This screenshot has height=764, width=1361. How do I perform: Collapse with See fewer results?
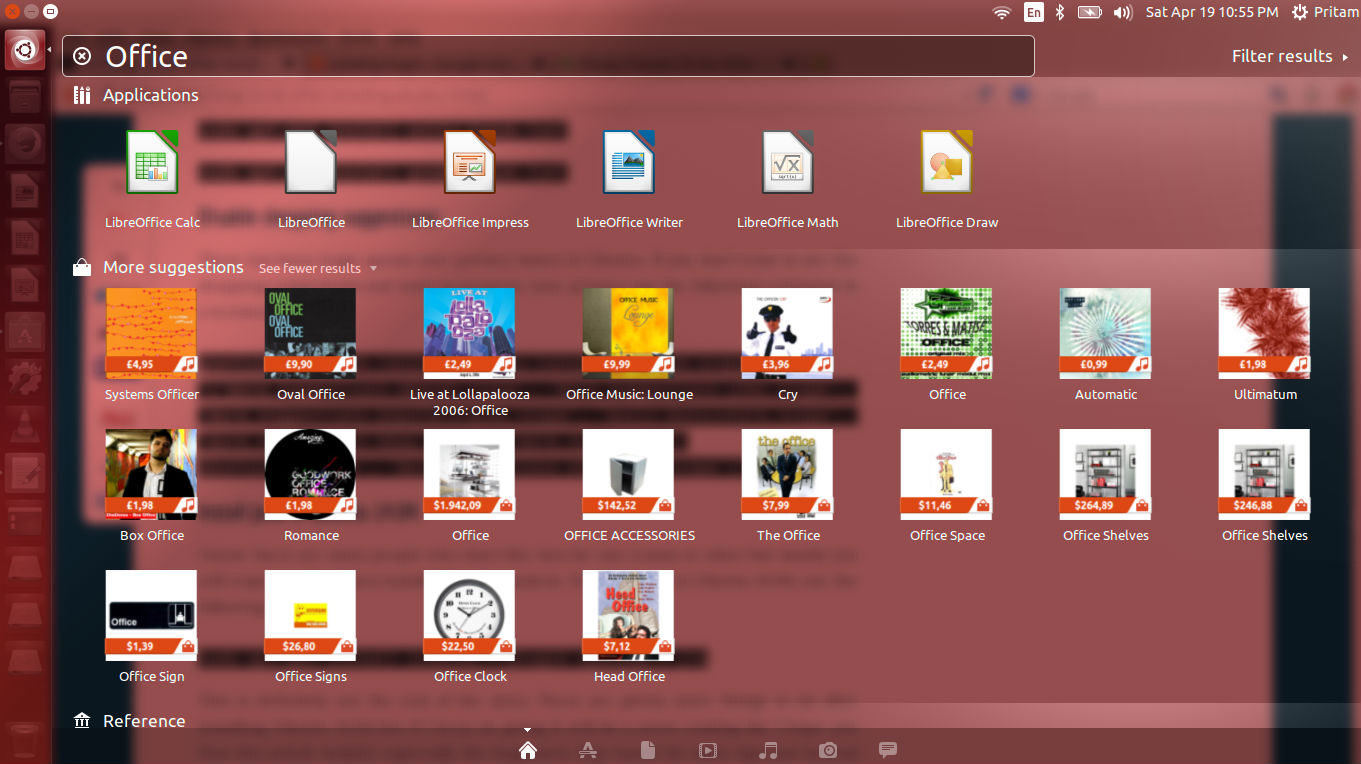tap(318, 268)
